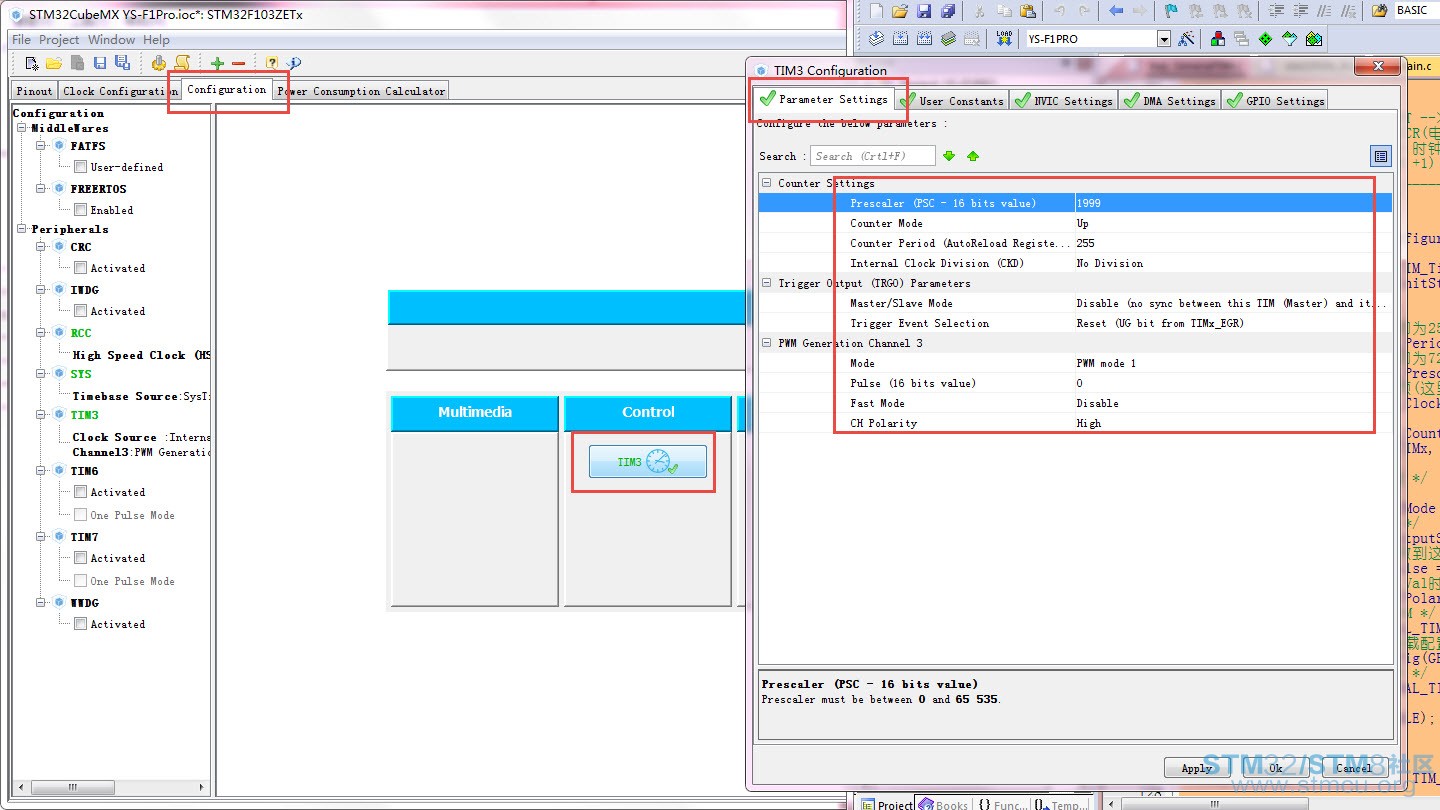Image resolution: width=1440 pixels, height=810 pixels.
Task: Click Open file icon in Keil toolbar
Action: (900, 11)
